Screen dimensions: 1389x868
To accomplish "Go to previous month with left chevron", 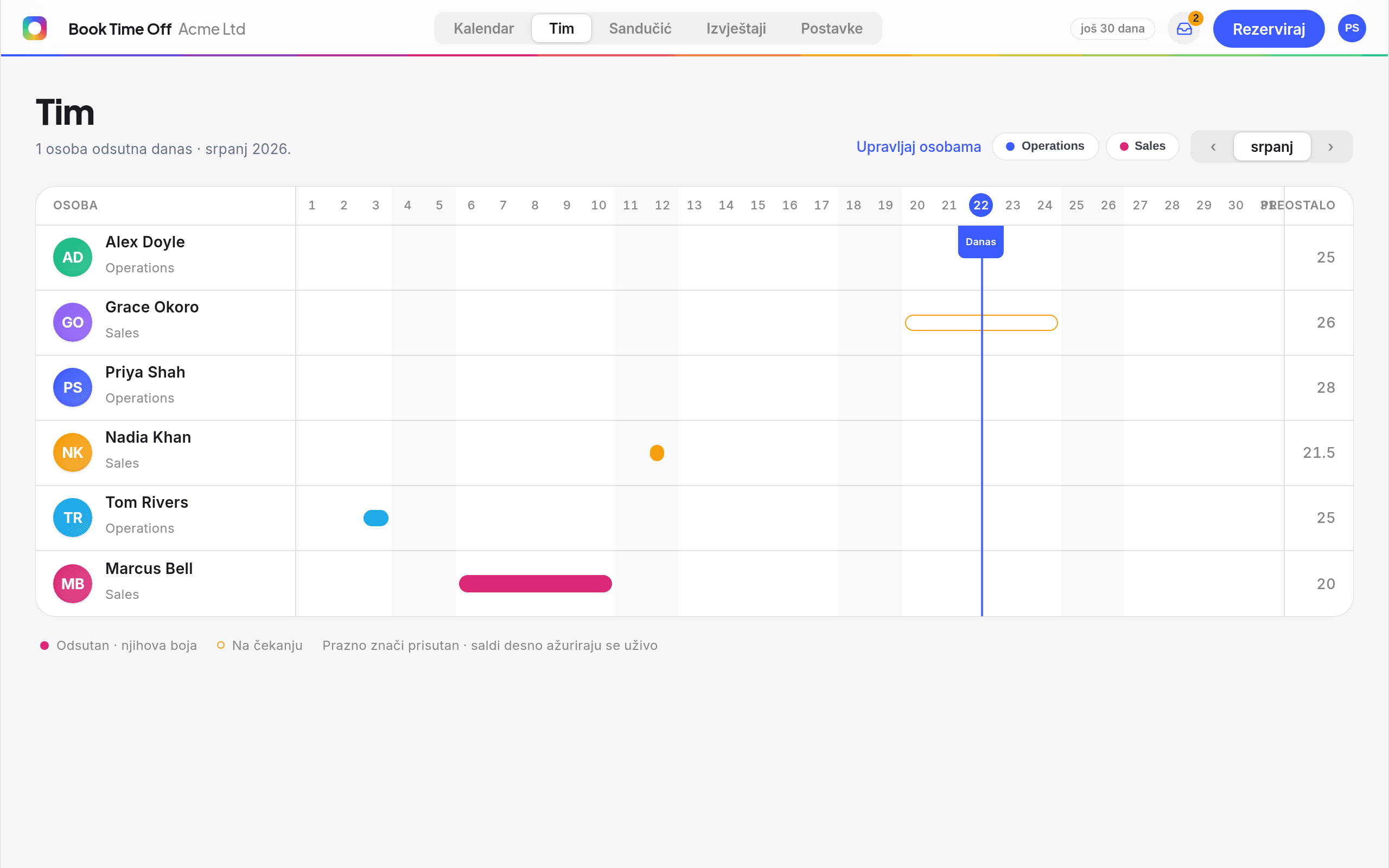I will [x=1213, y=147].
